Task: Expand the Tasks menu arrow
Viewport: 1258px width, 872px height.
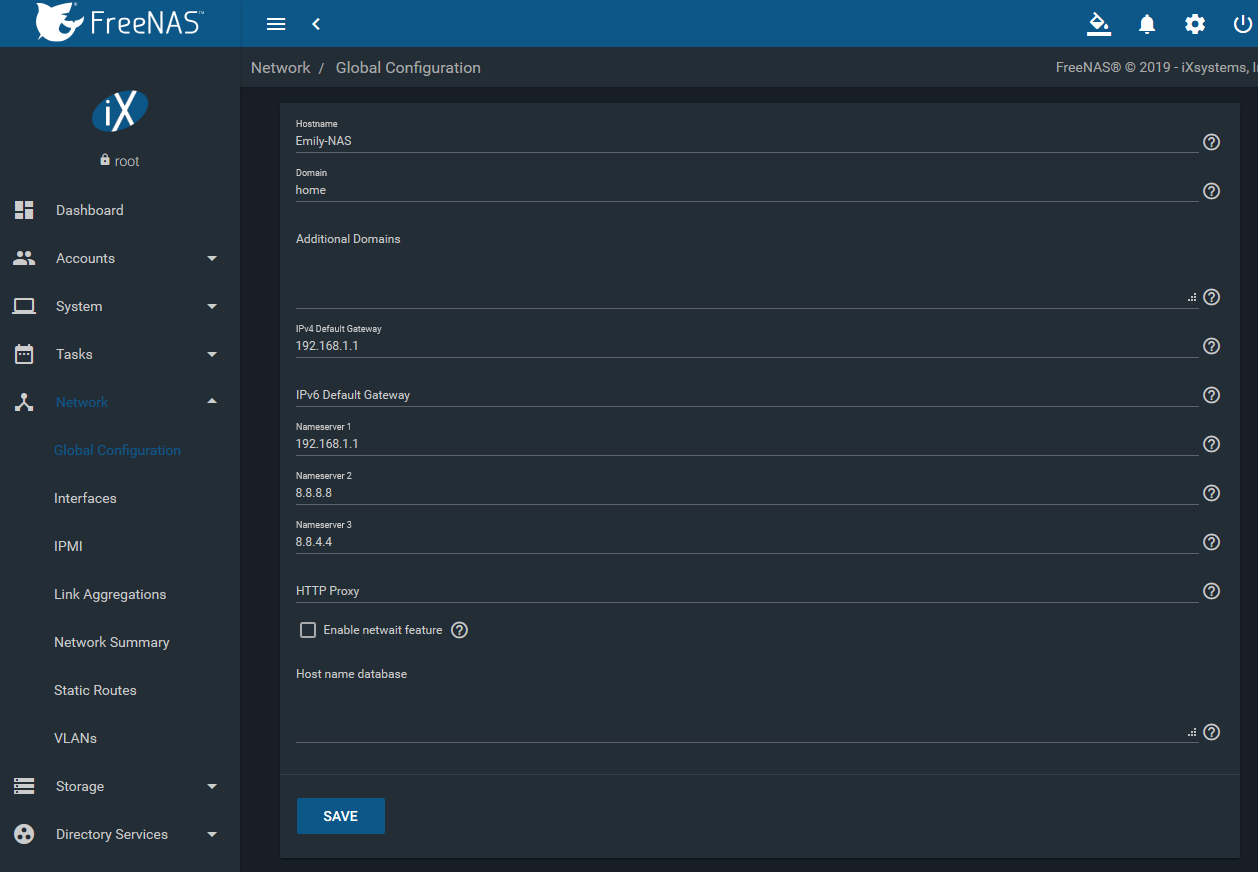Action: click(212, 354)
